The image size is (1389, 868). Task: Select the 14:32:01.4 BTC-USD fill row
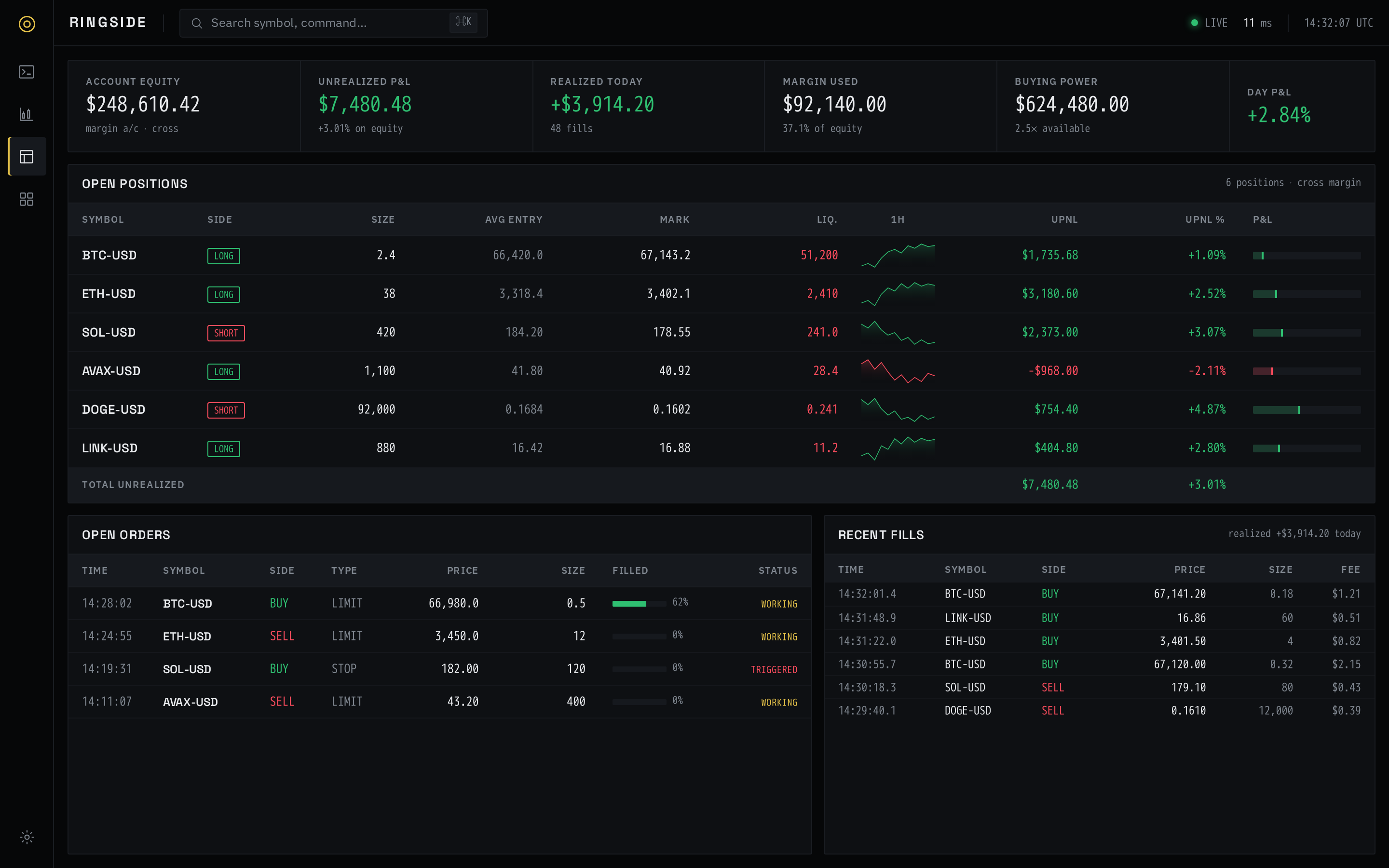[1099, 594]
